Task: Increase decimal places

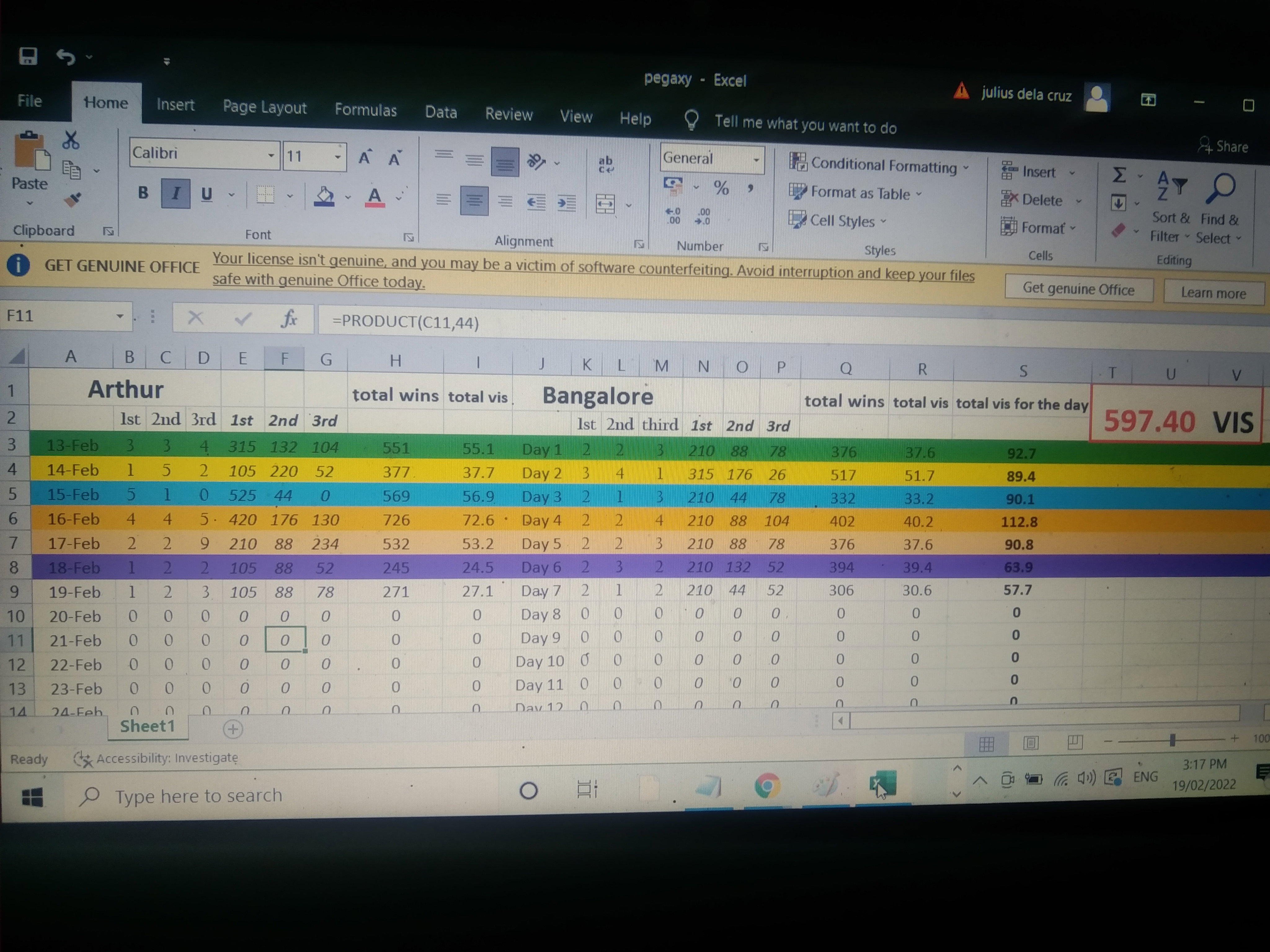Action: point(672,216)
